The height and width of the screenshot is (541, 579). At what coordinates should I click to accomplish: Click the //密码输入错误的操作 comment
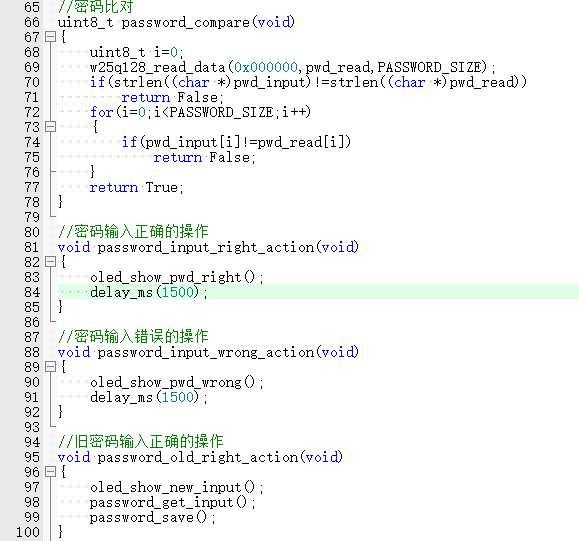[133, 337]
